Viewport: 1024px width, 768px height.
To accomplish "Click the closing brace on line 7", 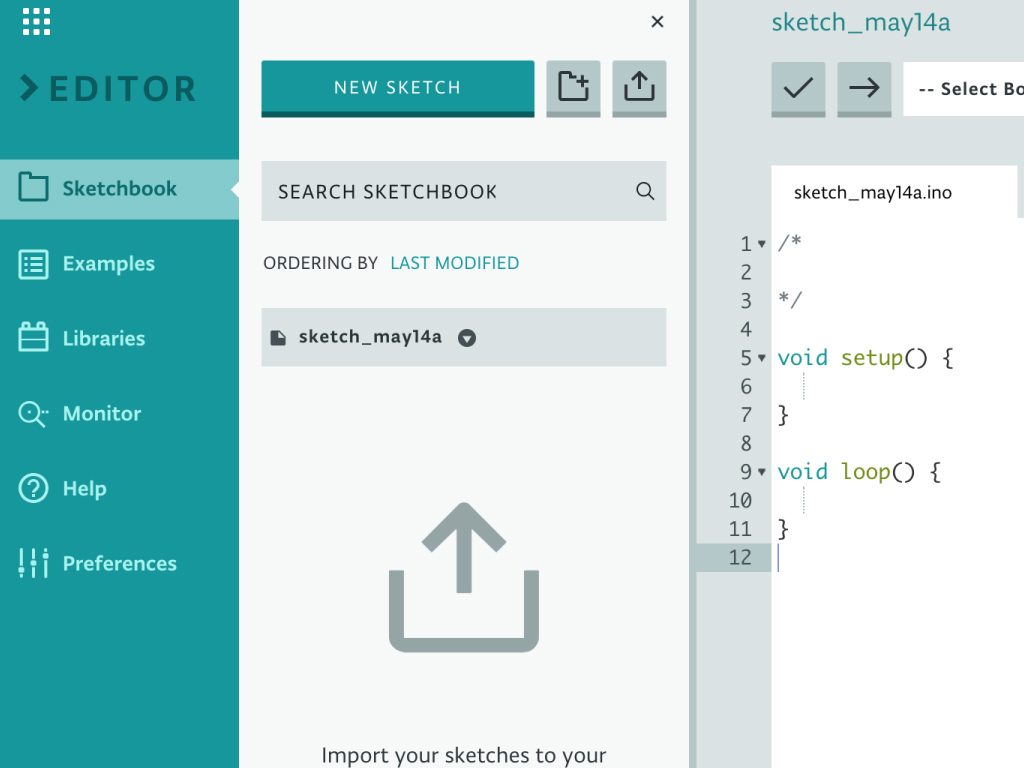I will 783,415.
